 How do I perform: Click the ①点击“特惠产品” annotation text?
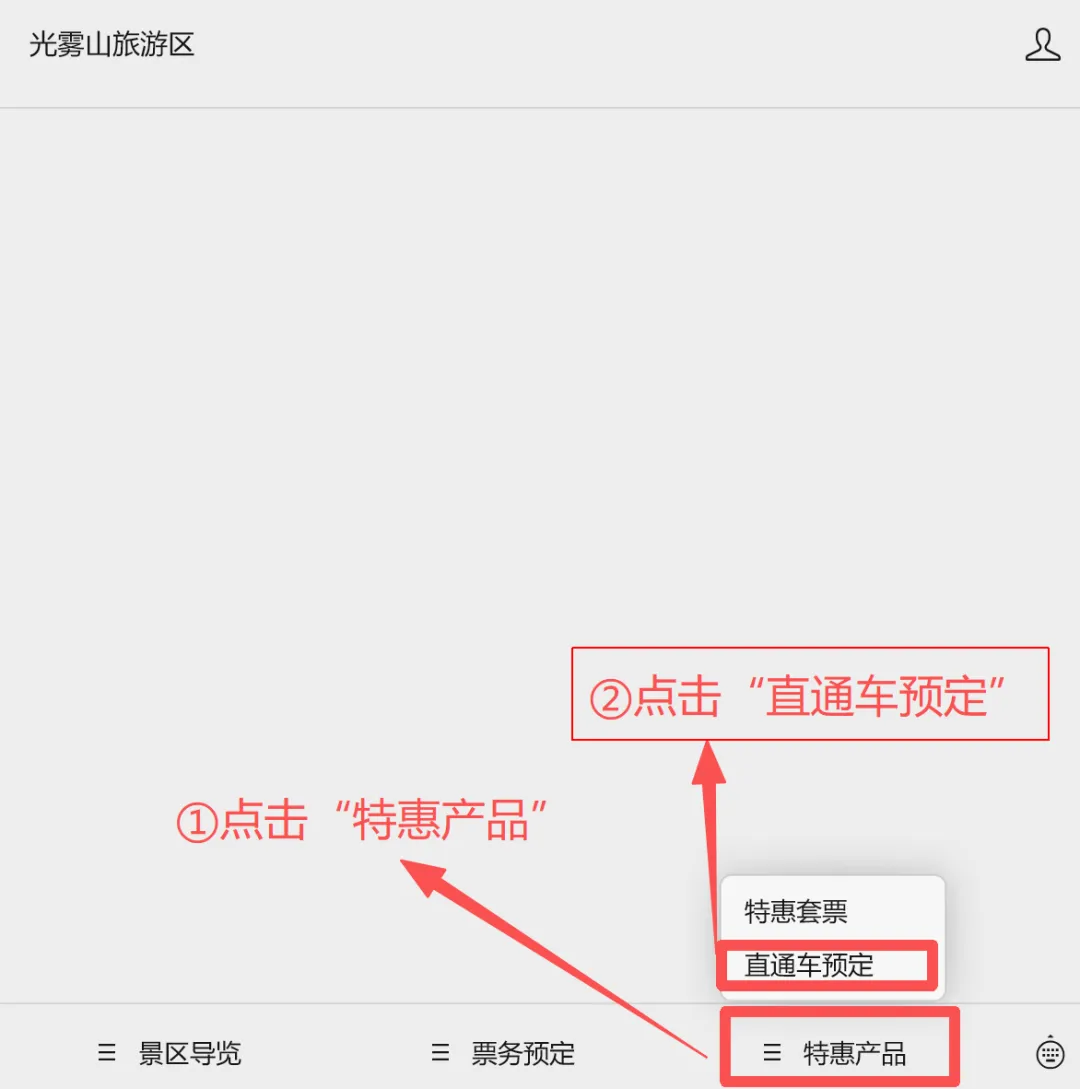(362, 822)
